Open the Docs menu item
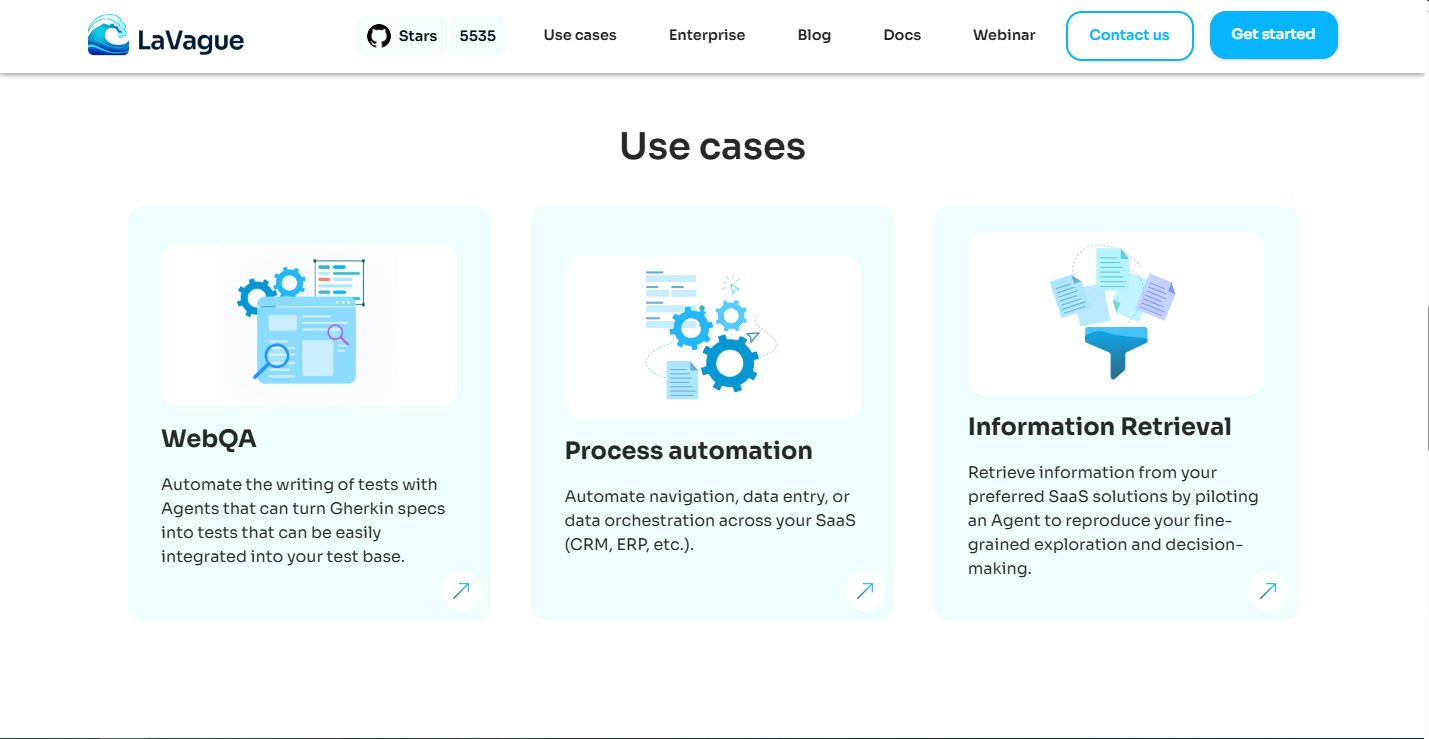 tap(902, 35)
